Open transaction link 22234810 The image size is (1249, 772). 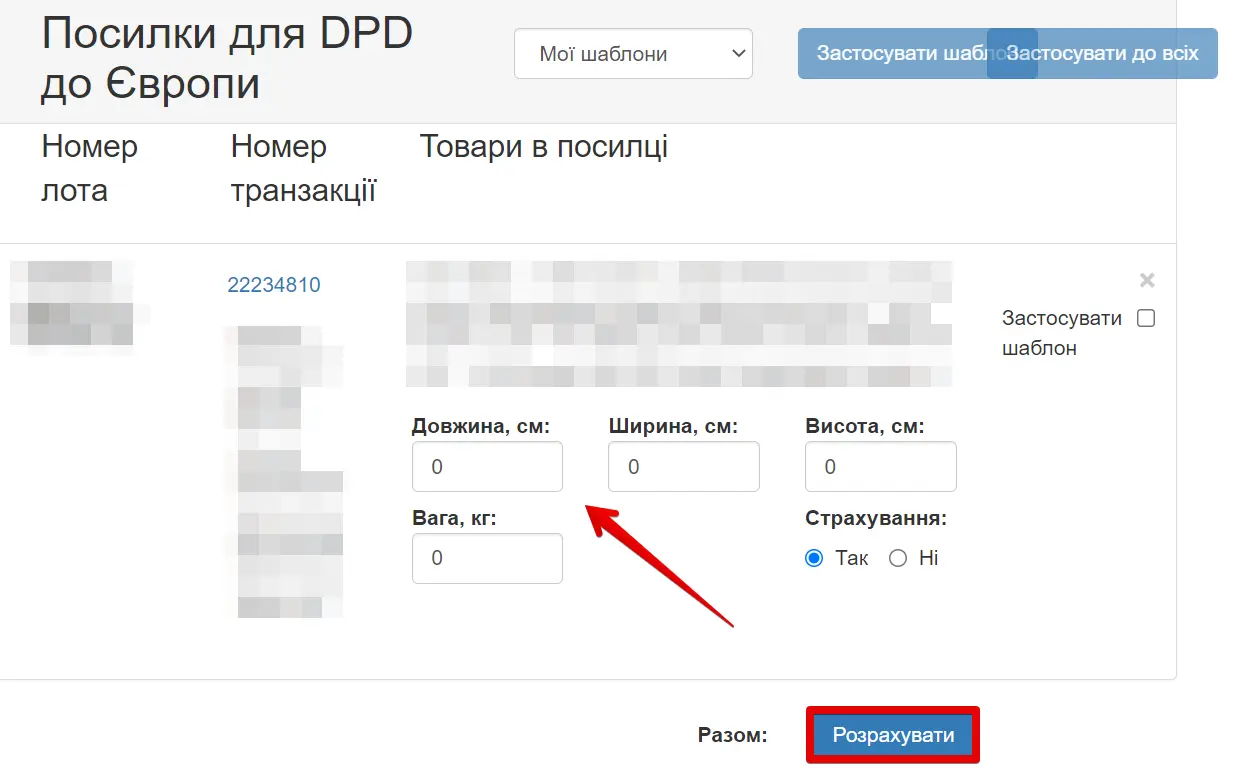click(274, 285)
